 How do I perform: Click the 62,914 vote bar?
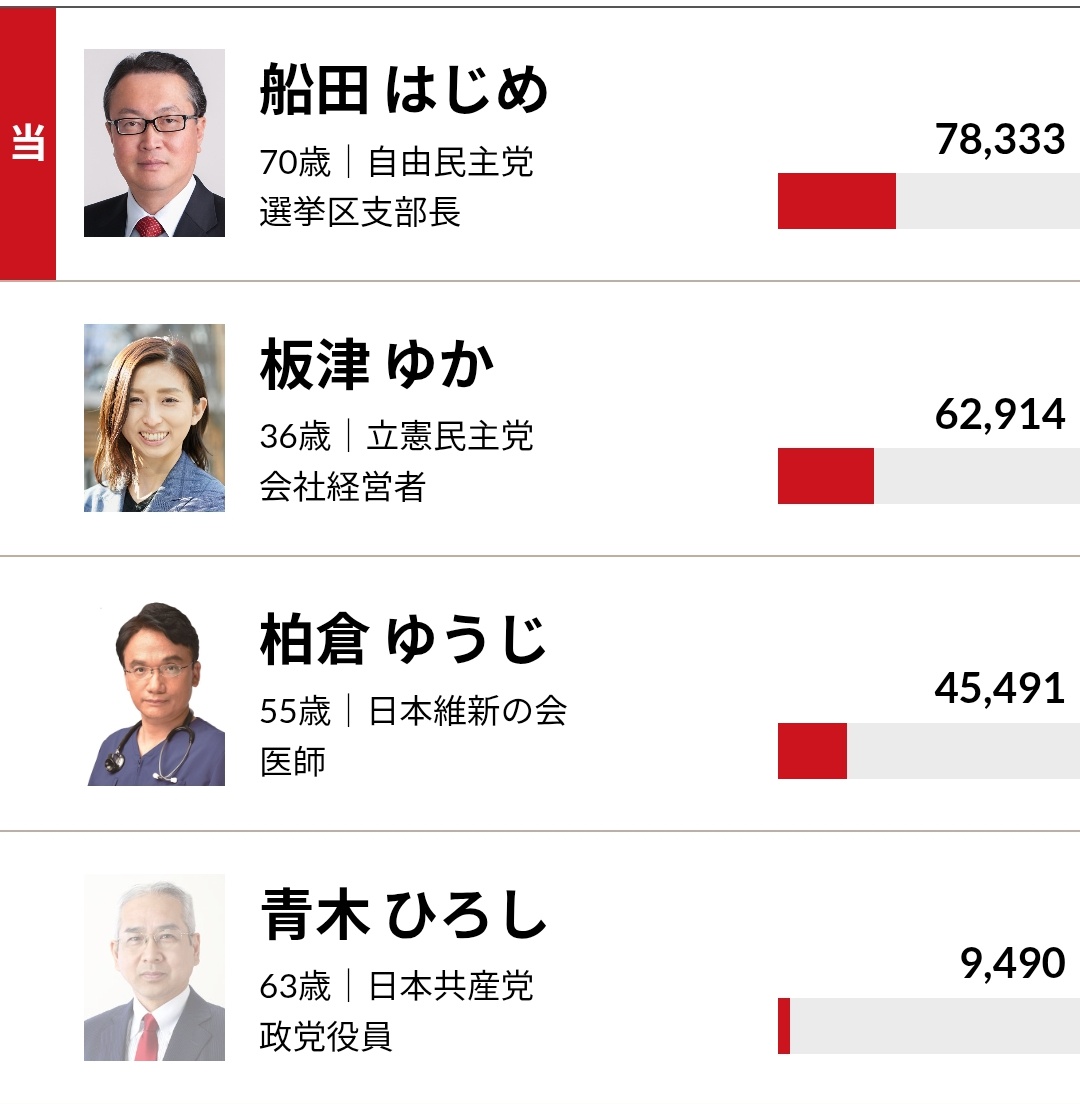pyautogui.click(x=928, y=476)
